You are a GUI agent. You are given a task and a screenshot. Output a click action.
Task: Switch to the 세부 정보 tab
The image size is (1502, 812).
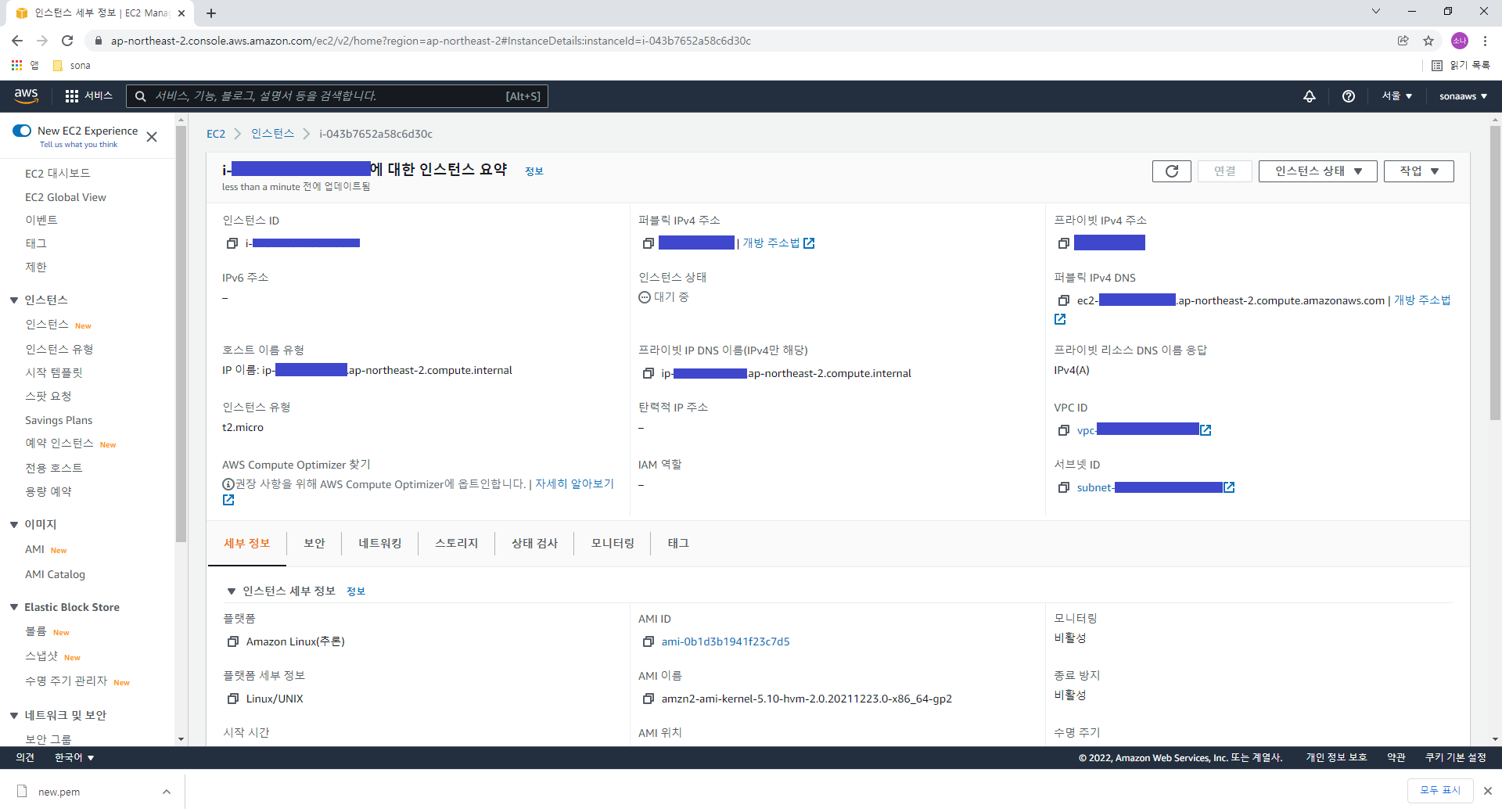[x=247, y=544]
